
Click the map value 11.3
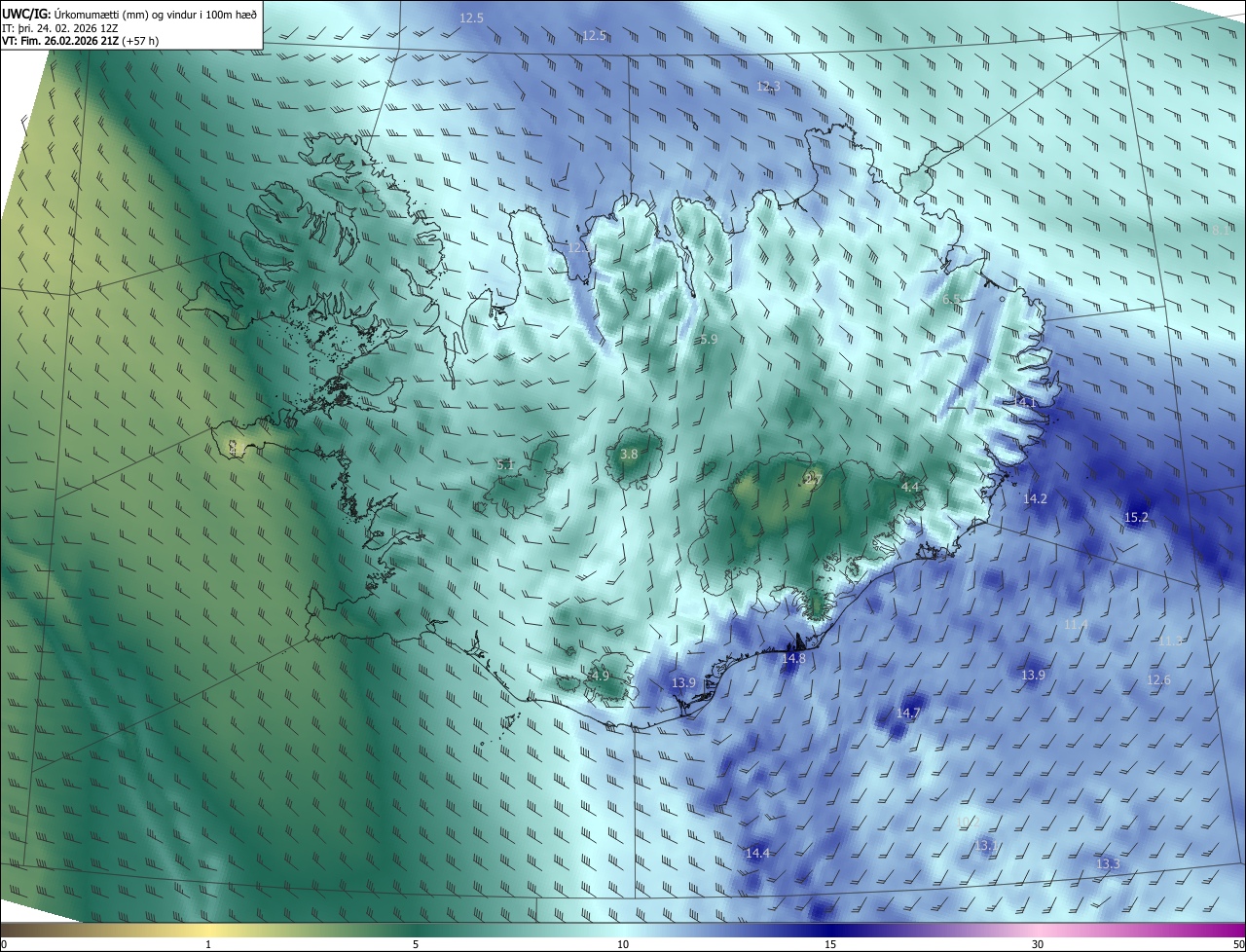click(1170, 641)
